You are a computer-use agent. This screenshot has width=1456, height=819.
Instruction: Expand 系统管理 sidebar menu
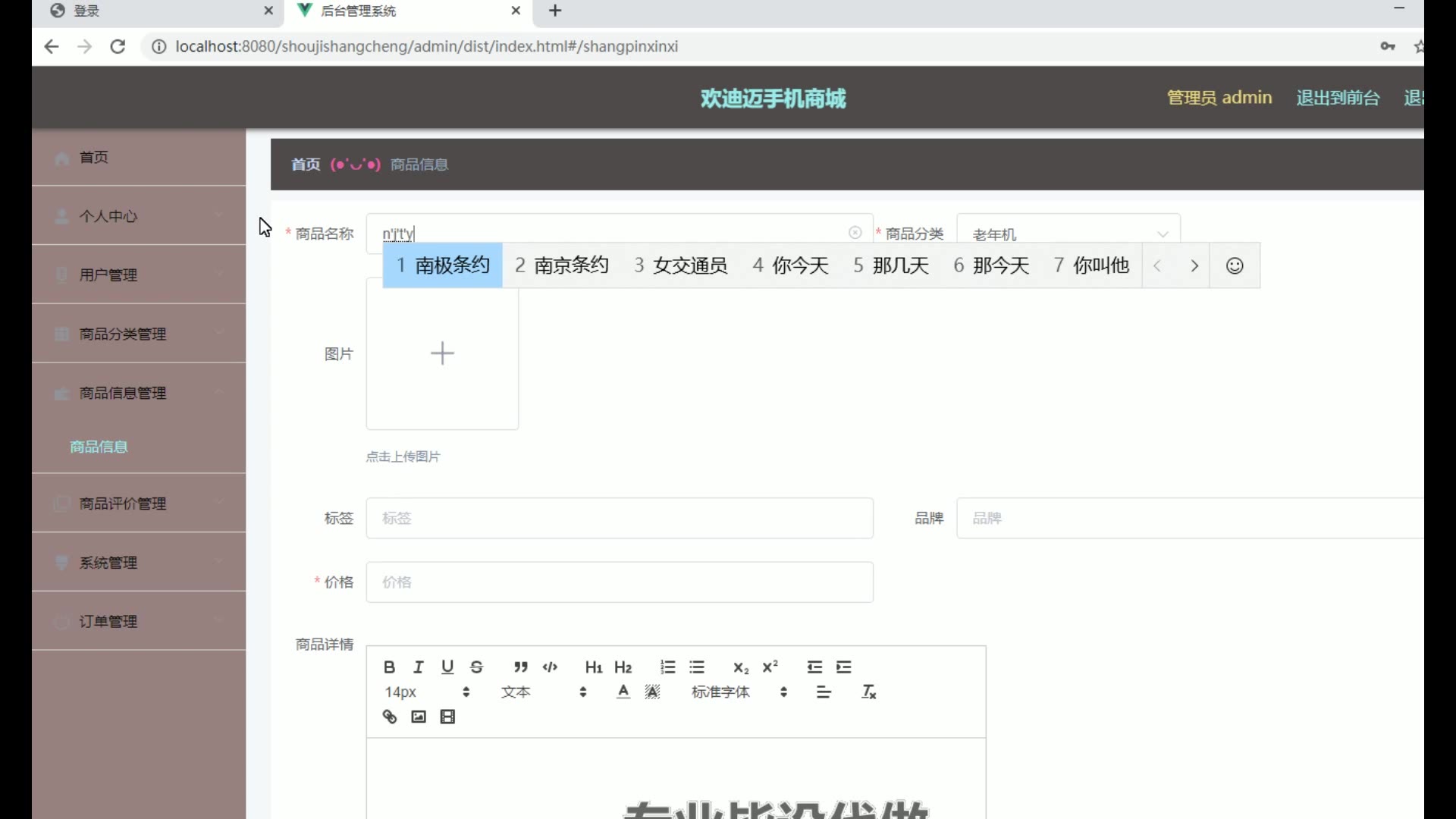139,563
